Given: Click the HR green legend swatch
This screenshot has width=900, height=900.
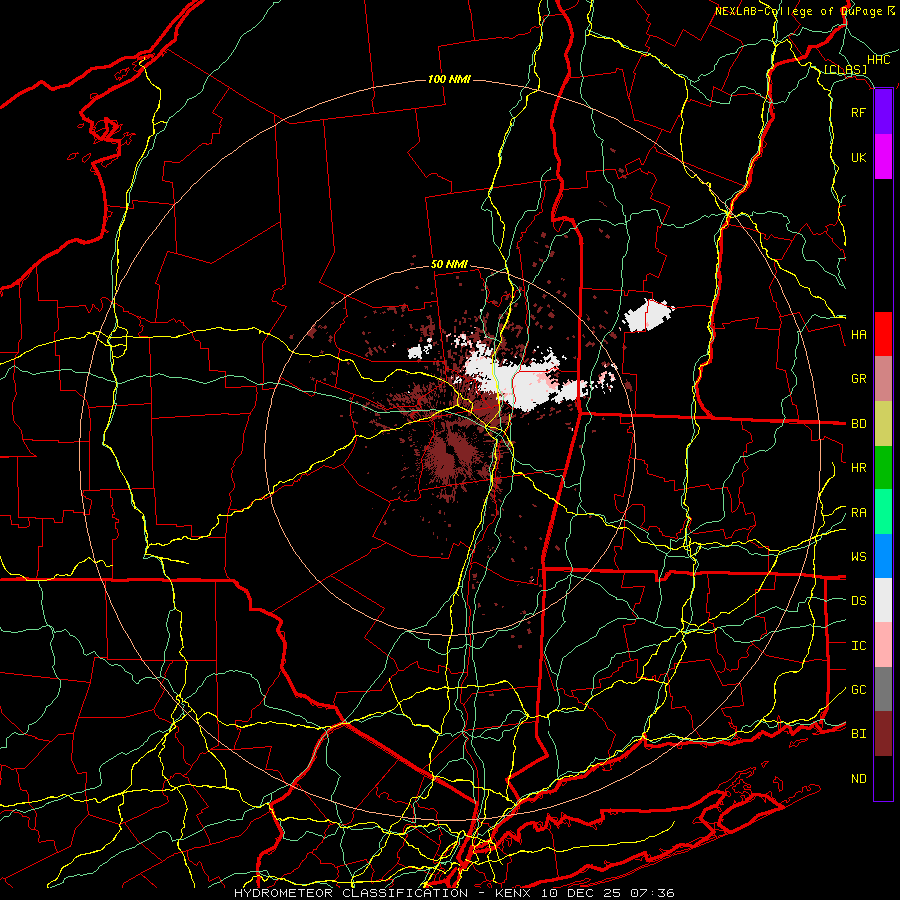Looking at the screenshot, I should tap(883, 467).
